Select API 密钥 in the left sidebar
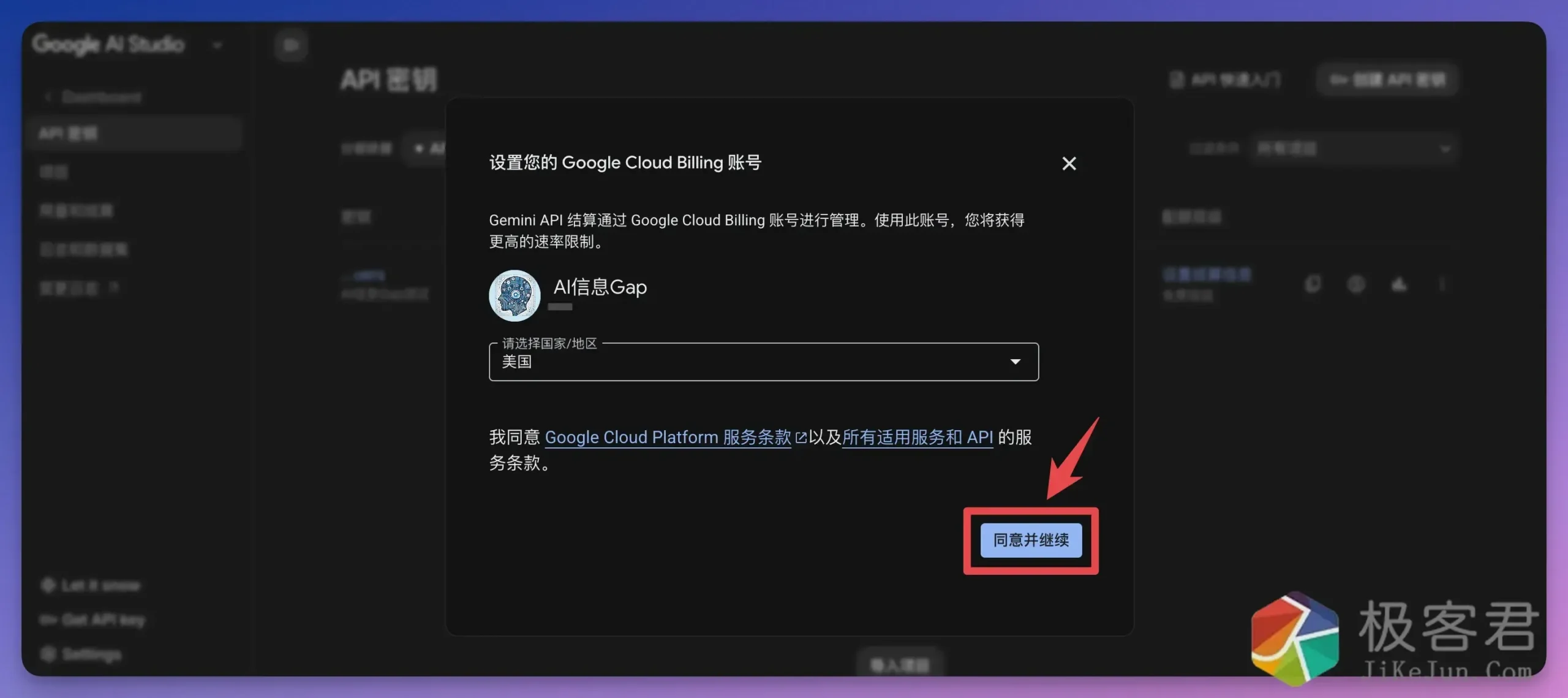The height and width of the screenshot is (698, 1568). point(67,132)
